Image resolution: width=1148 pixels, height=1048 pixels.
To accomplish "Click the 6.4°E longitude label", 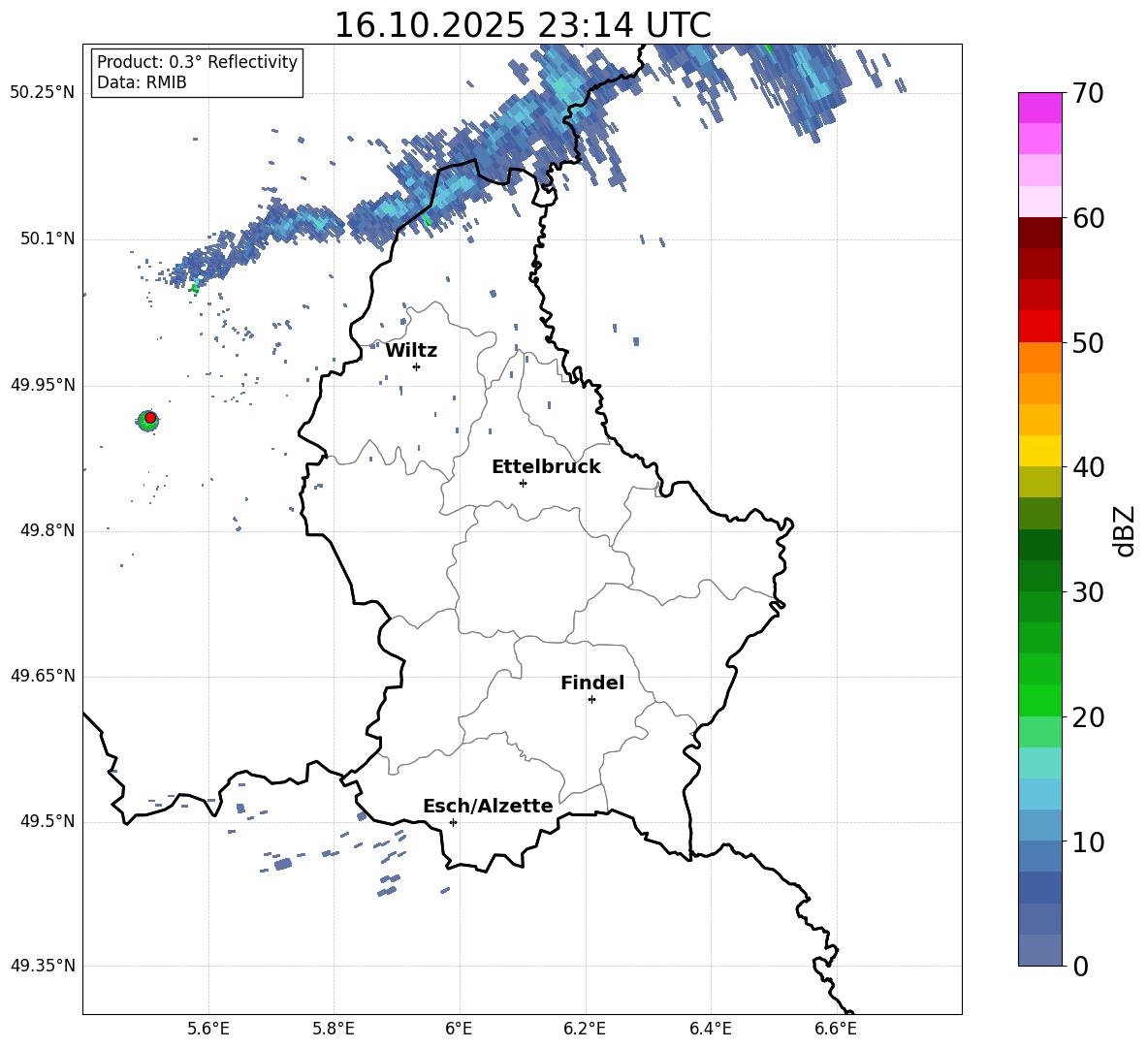I will coord(711,1029).
